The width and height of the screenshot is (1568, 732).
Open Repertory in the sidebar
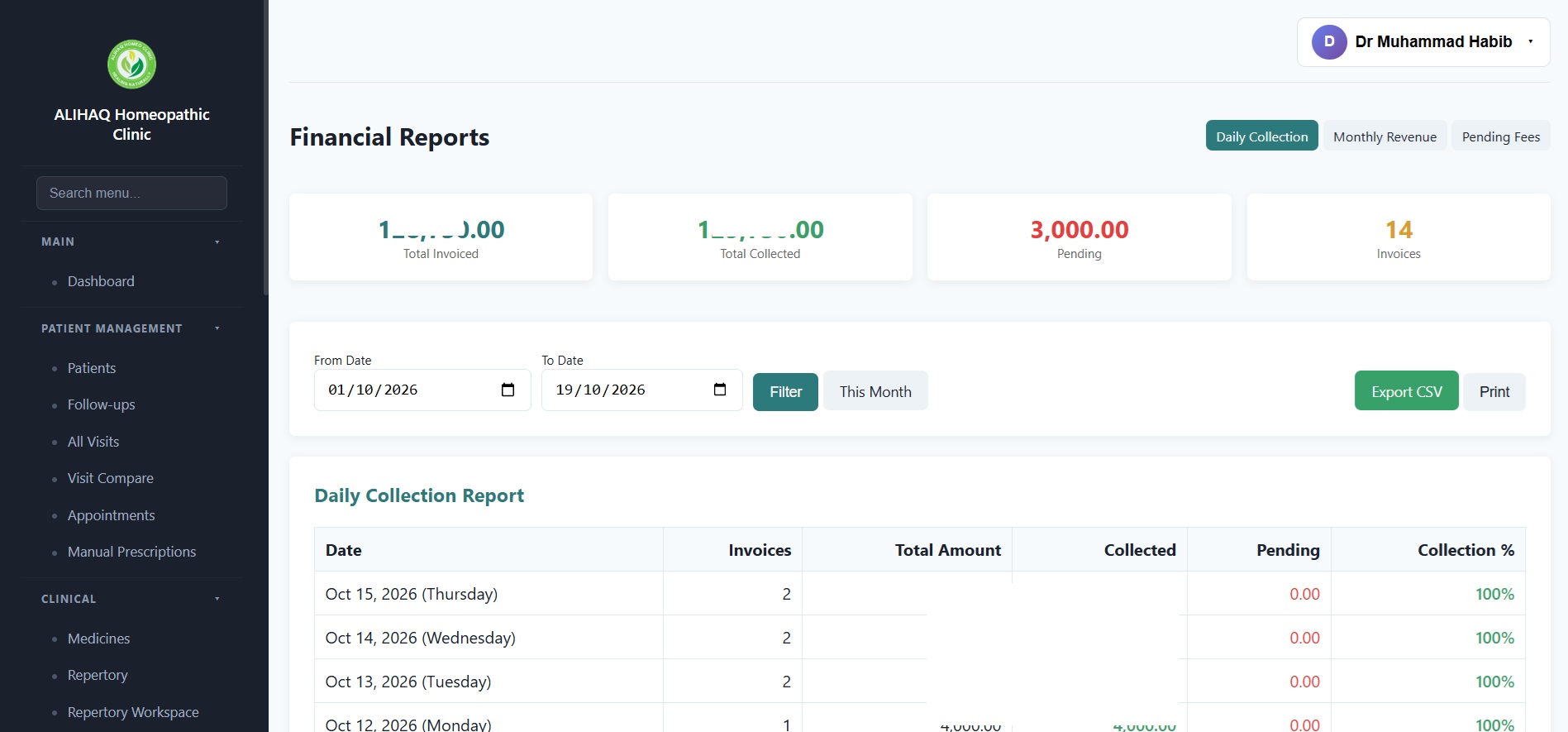coord(98,675)
